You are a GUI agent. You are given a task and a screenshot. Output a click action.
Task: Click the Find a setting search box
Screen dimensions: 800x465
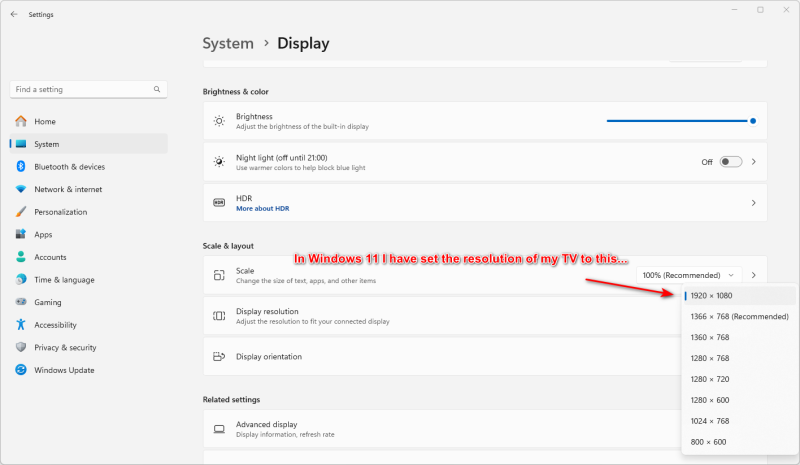(80, 90)
